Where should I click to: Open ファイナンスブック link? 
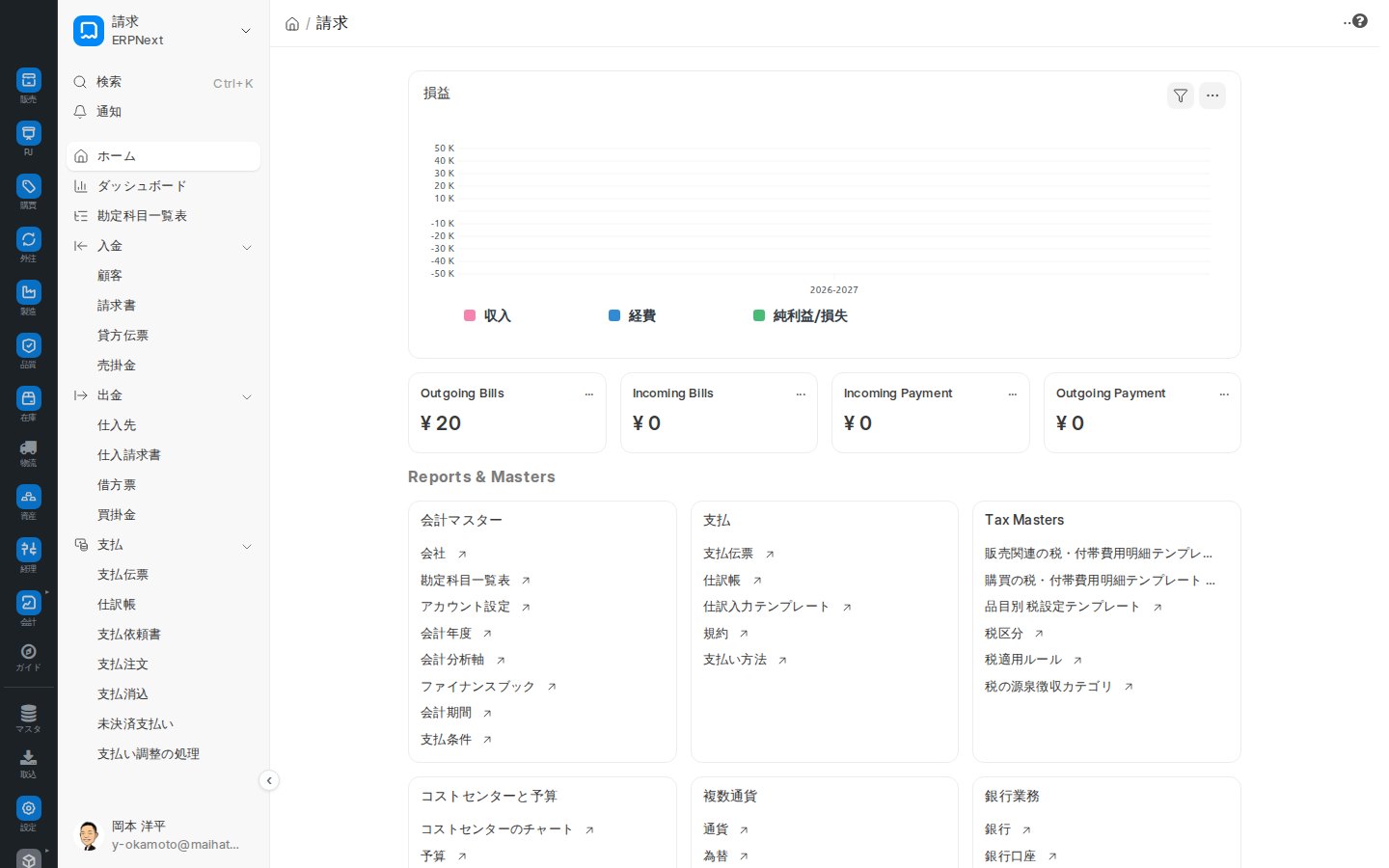click(x=477, y=686)
